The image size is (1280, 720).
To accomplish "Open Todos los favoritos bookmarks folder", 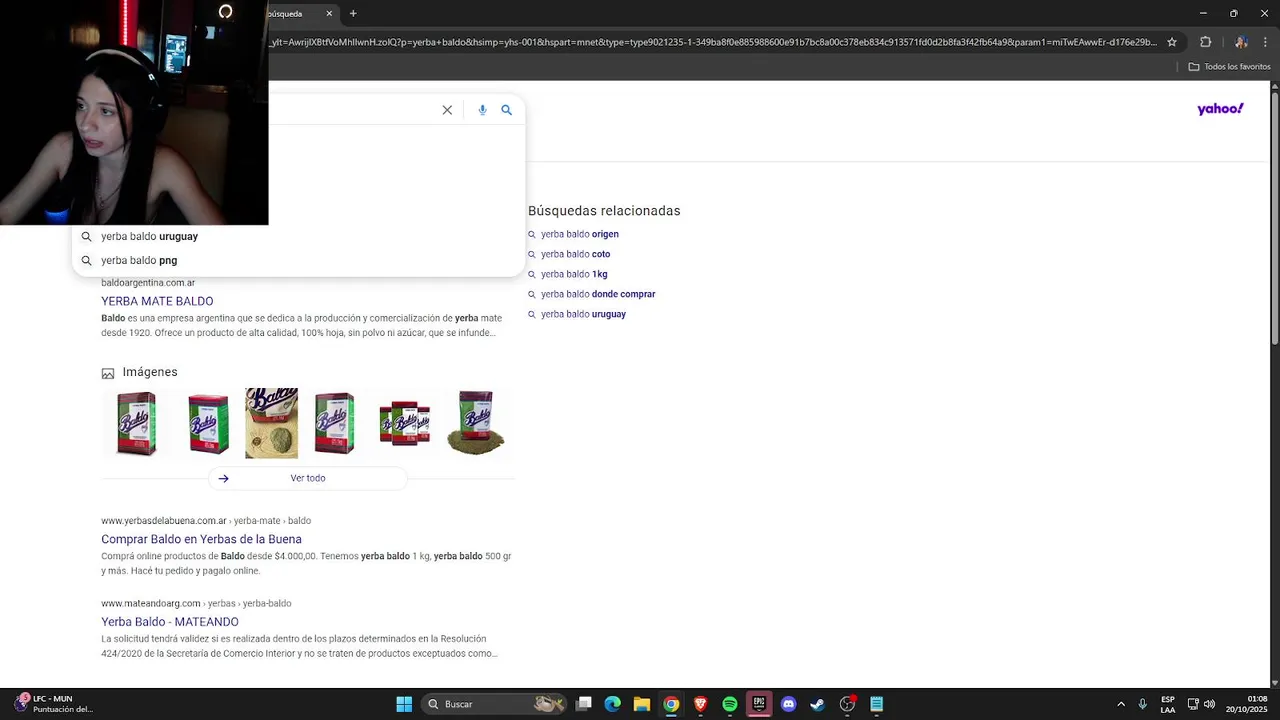I will (1229, 67).
